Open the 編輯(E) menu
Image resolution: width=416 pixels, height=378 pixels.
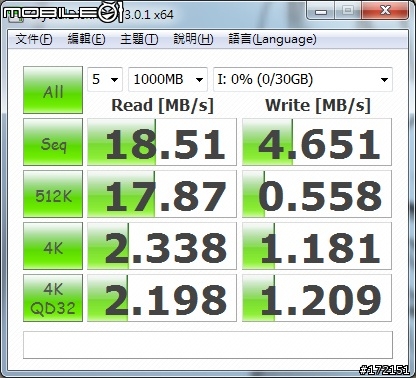(86, 39)
